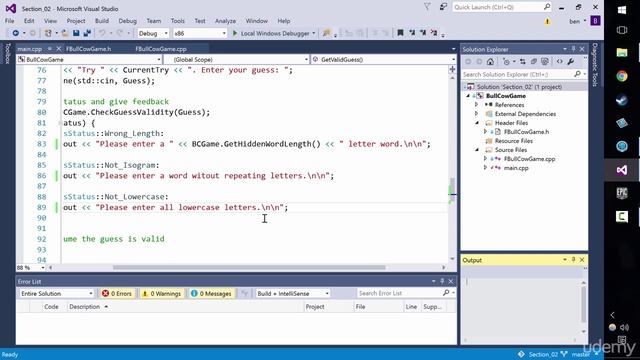
Task: Open the ben account avatar
Action: [595, 21]
